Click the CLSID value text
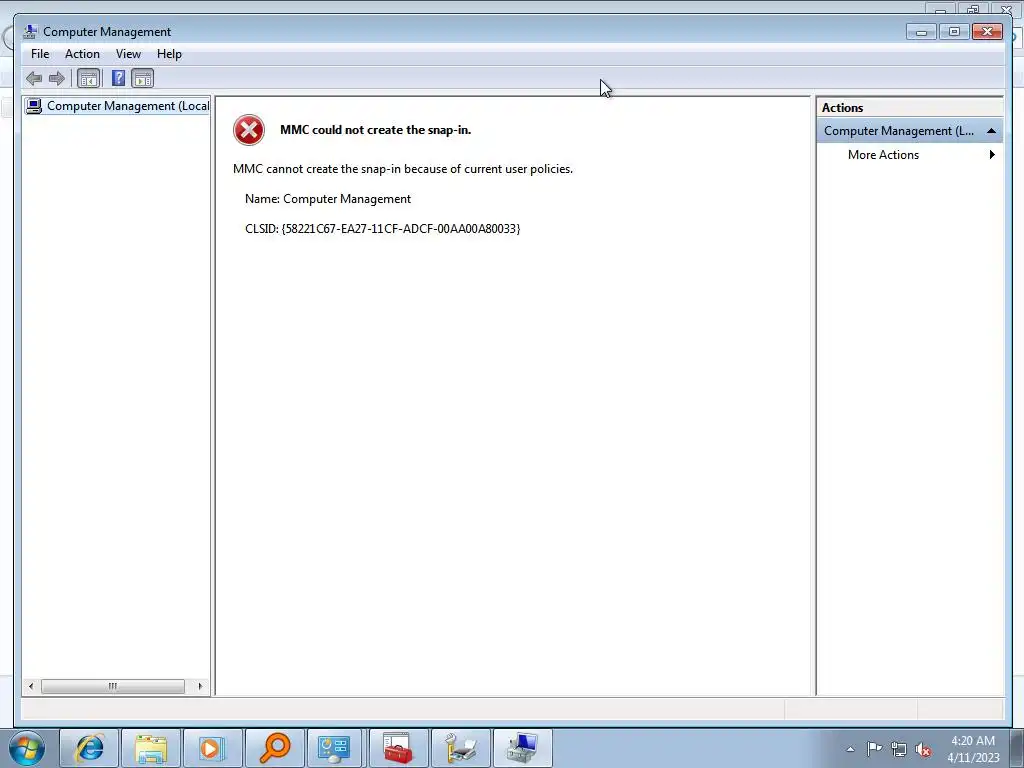The width and height of the screenshot is (1024, 768). click(x=401, y=229)
